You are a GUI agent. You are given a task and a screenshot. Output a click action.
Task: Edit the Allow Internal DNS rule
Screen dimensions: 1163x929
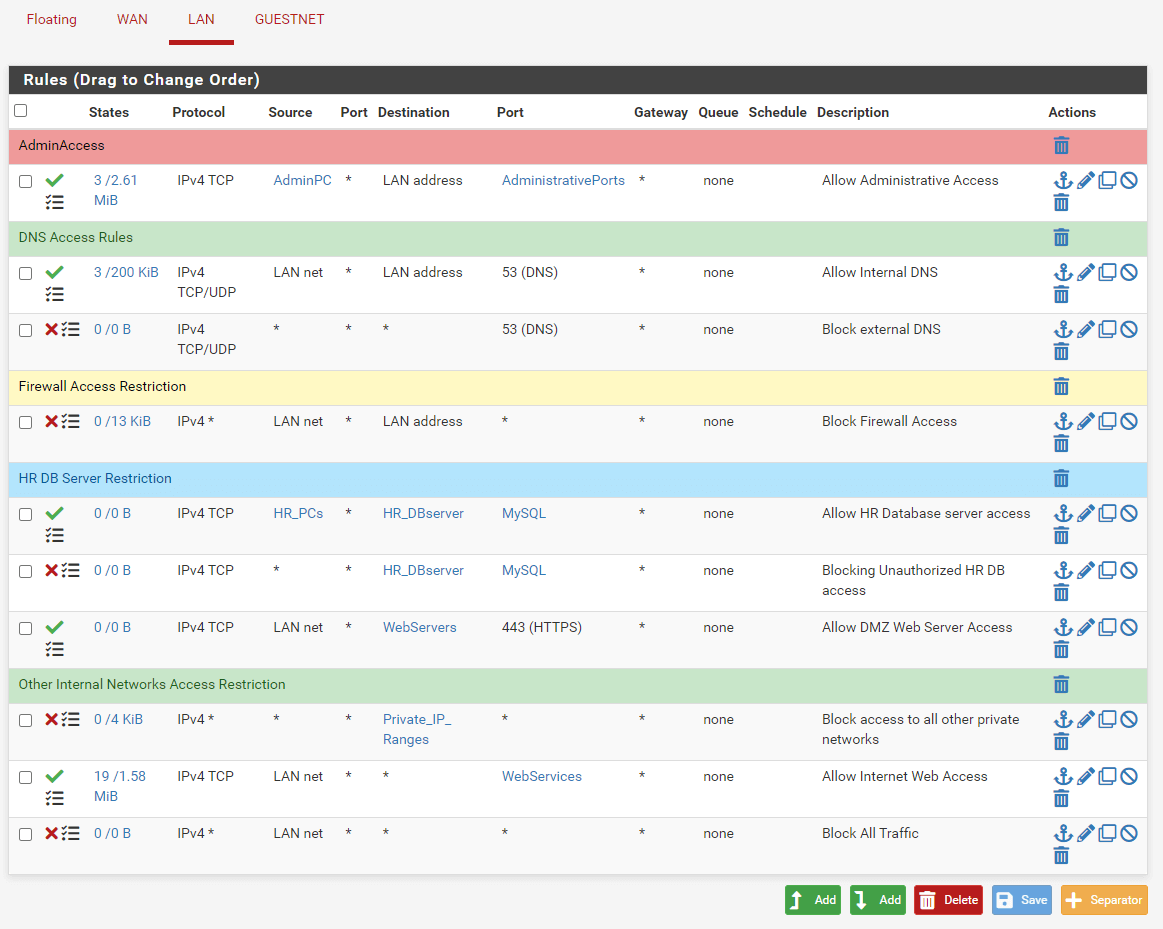[x=1086, y=272]
